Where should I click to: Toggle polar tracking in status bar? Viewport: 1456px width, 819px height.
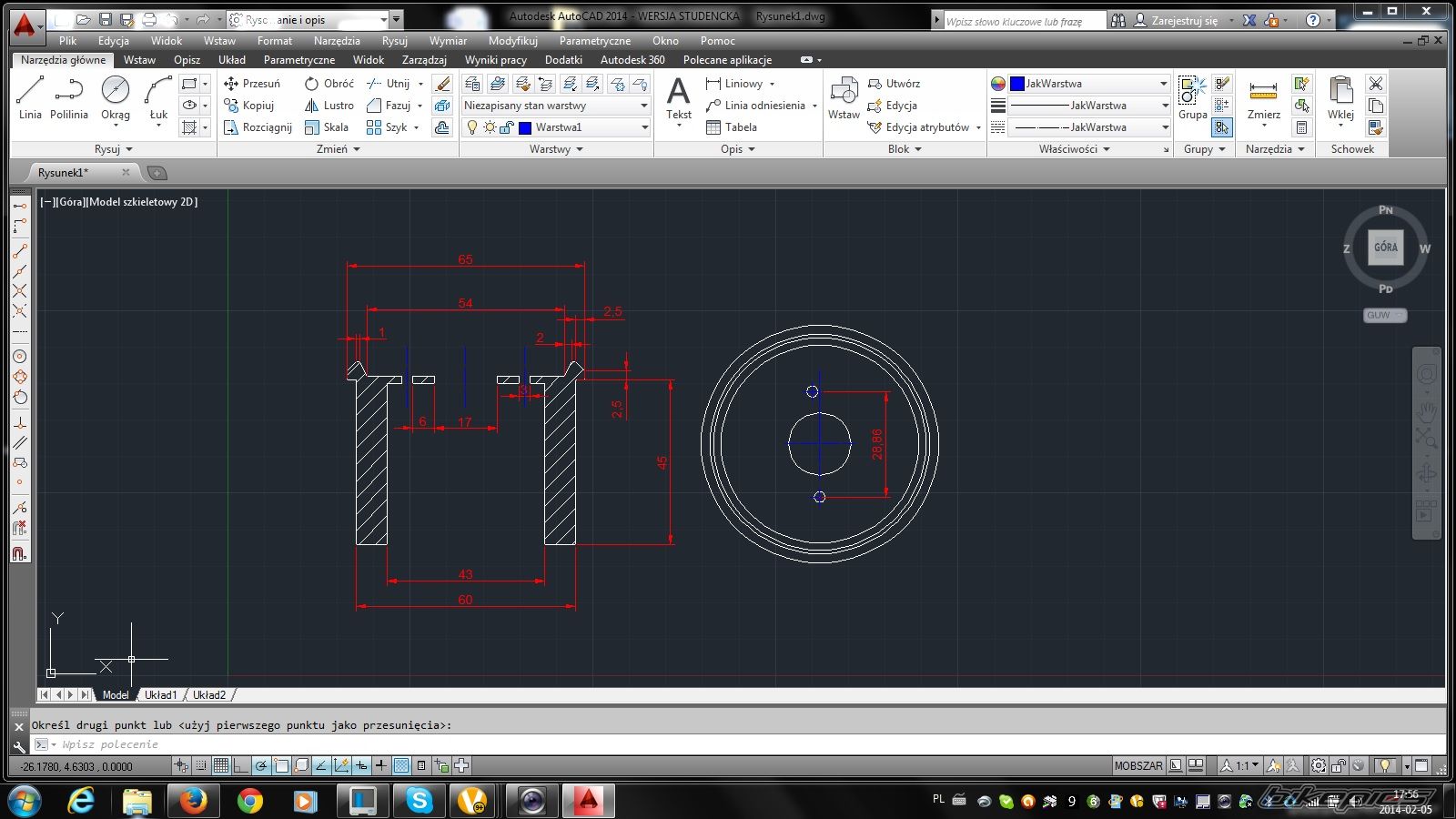[261, 765]
